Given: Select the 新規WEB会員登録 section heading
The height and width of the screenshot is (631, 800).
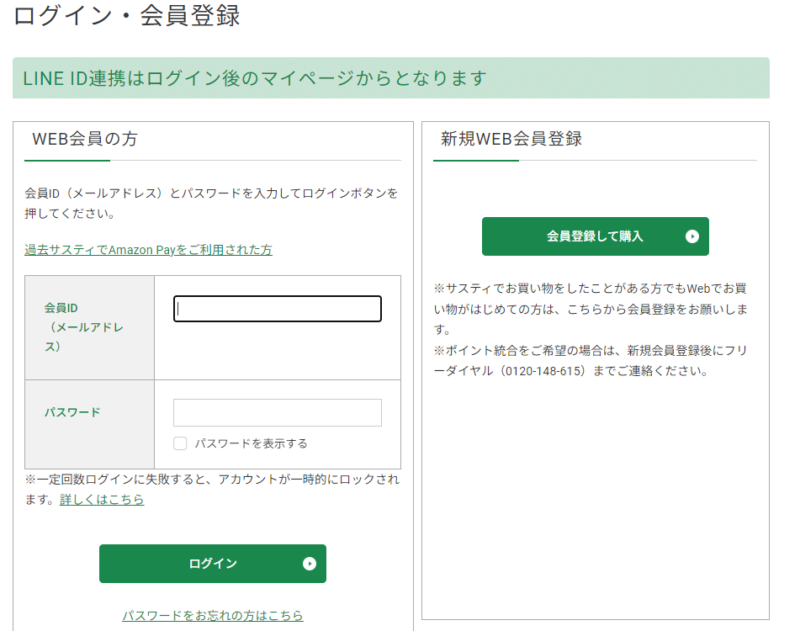Looking at the screenshot, I should tap(511, 139).
